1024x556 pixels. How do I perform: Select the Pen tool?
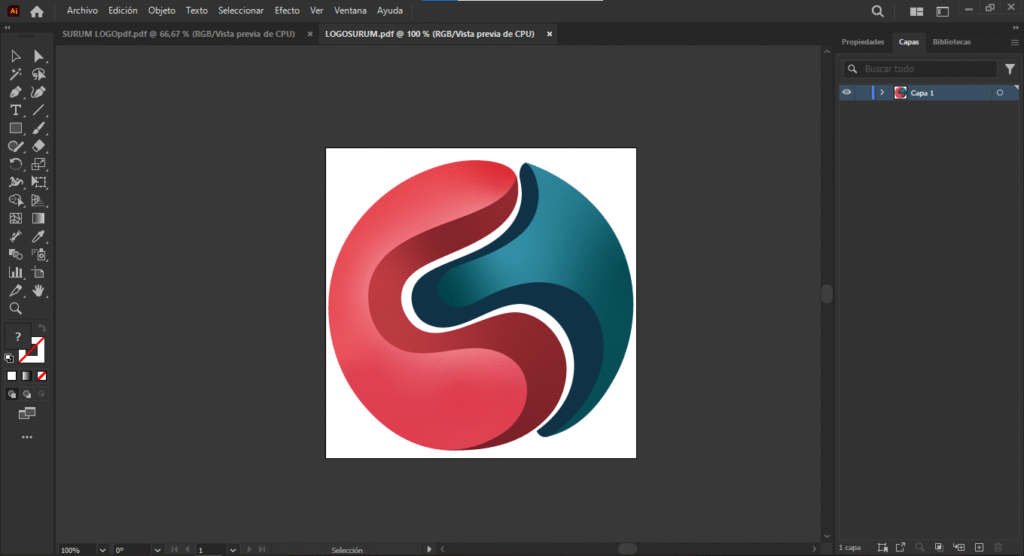(x=16, y=92)
